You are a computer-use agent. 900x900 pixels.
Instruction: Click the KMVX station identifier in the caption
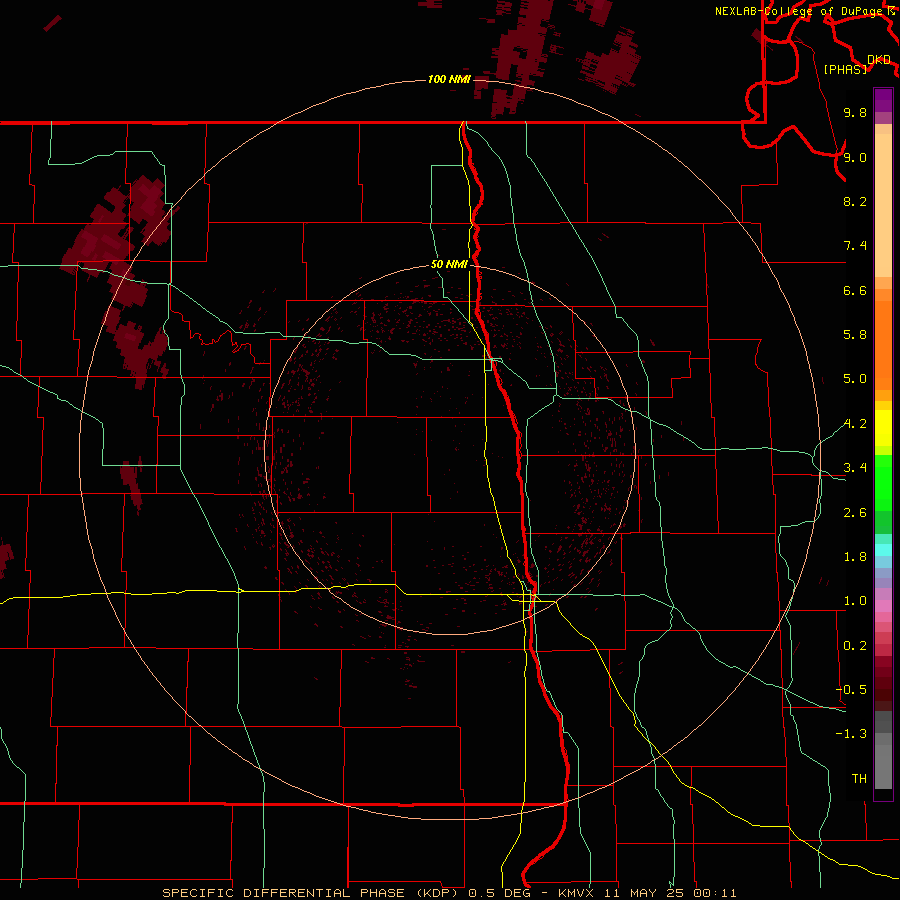575,893
